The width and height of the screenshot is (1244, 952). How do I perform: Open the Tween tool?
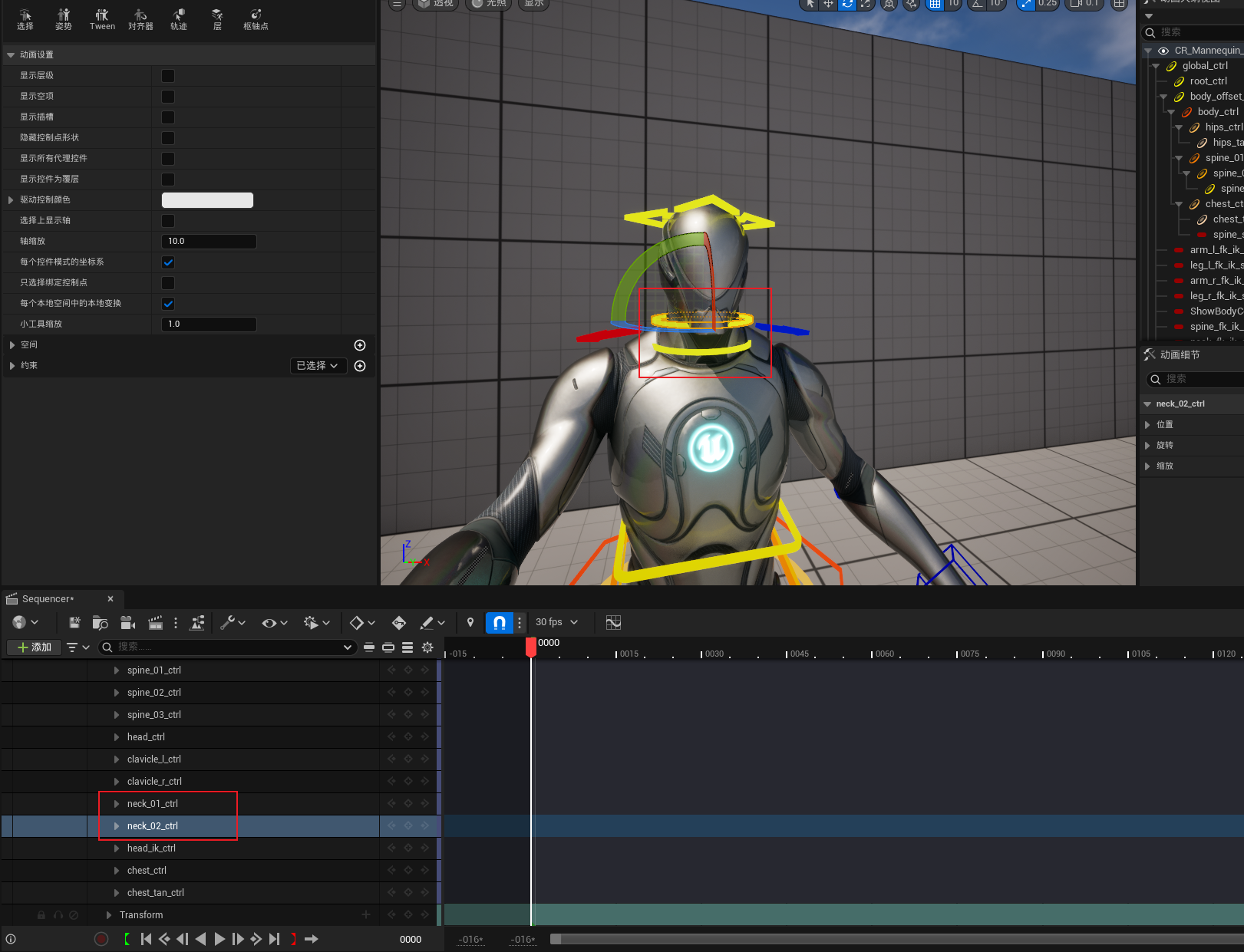point(102,19)
